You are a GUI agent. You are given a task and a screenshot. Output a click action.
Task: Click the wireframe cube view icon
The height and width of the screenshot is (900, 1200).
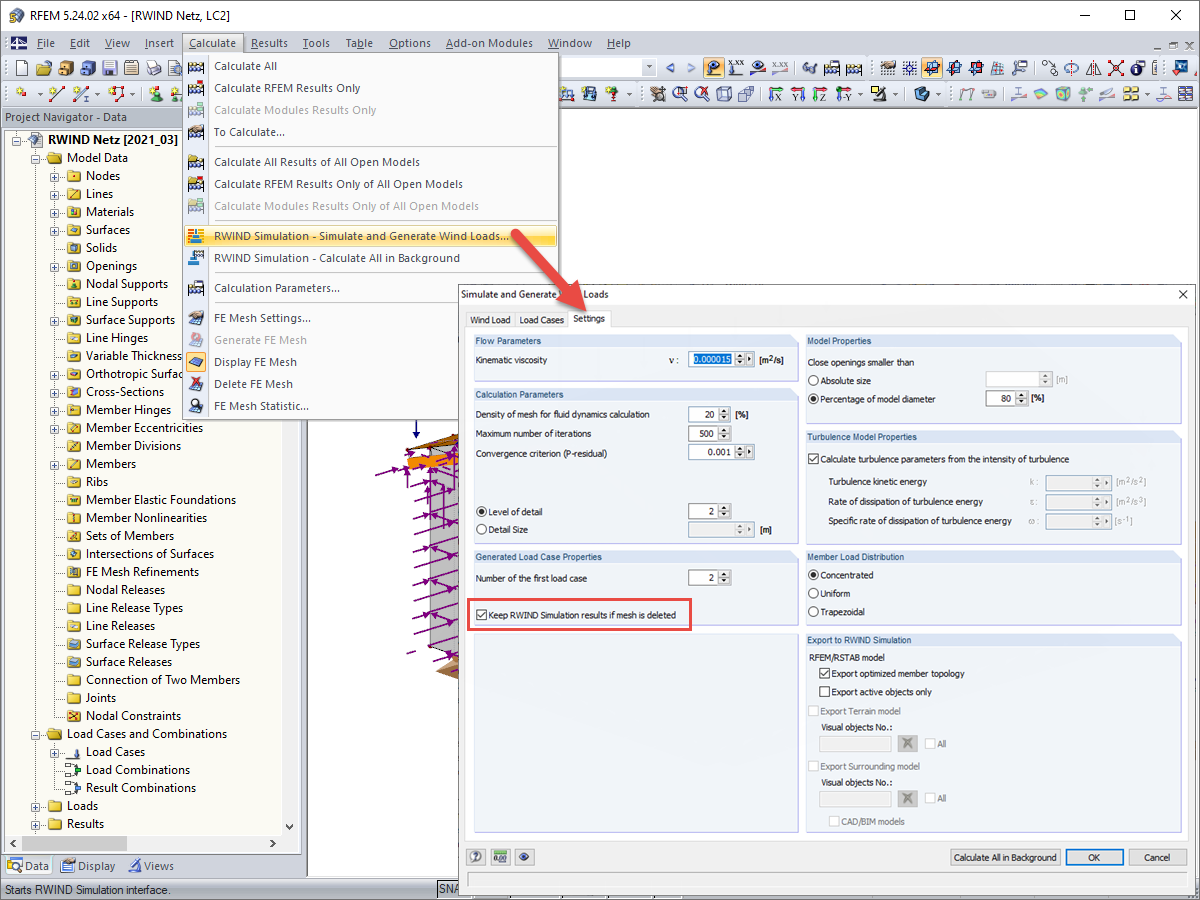point(724,94)
